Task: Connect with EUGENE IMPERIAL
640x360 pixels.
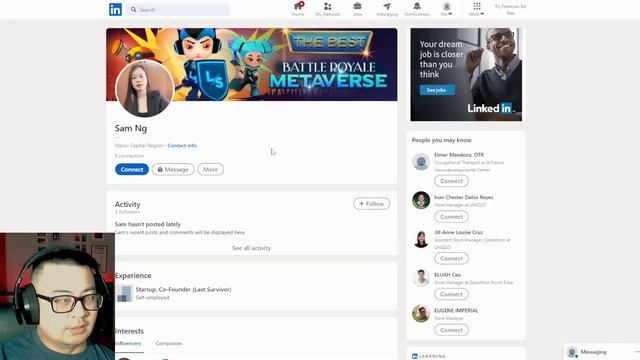Action: [x=451, y=330]
